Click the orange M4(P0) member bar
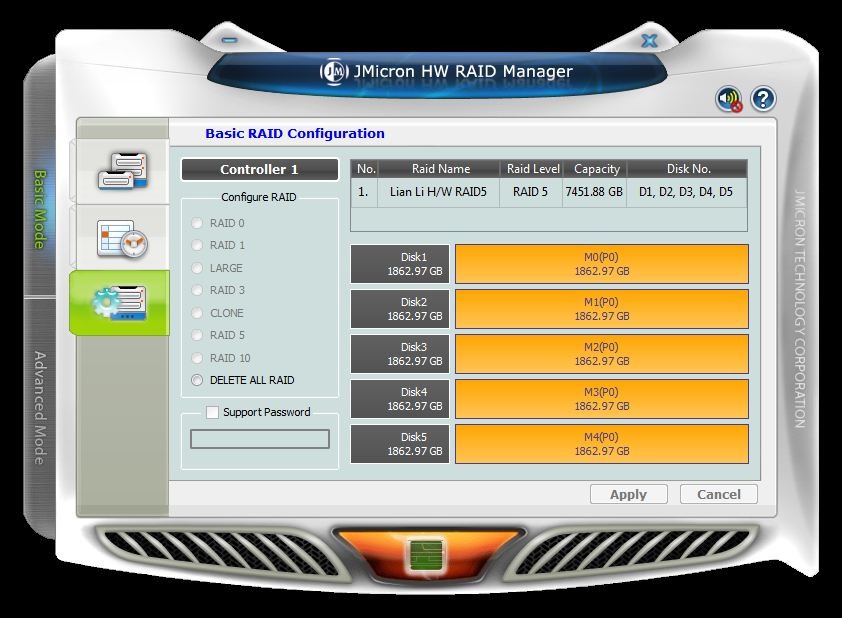The width and height of the screenshot is (842, 618). coord(601,444)
